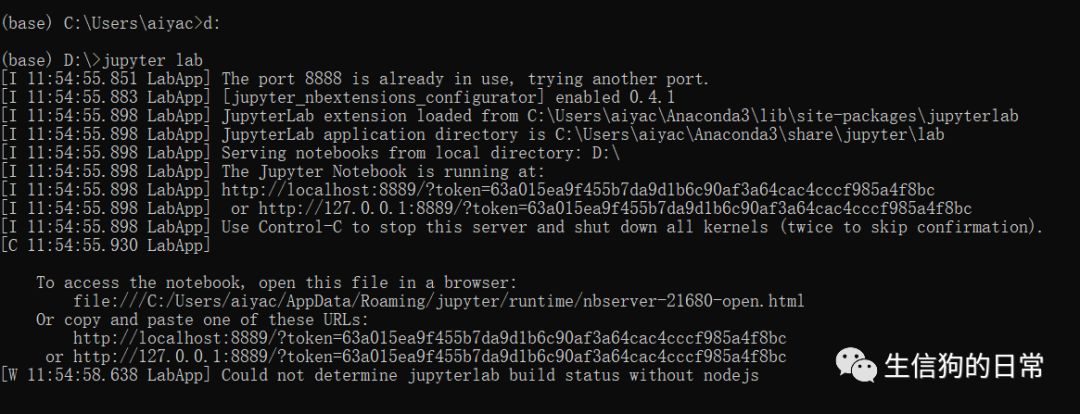Open the nbserver-21680-open.html file path link
This screenshot has height=414, width=1080.
pyautogui.click(x=439, y=301)
